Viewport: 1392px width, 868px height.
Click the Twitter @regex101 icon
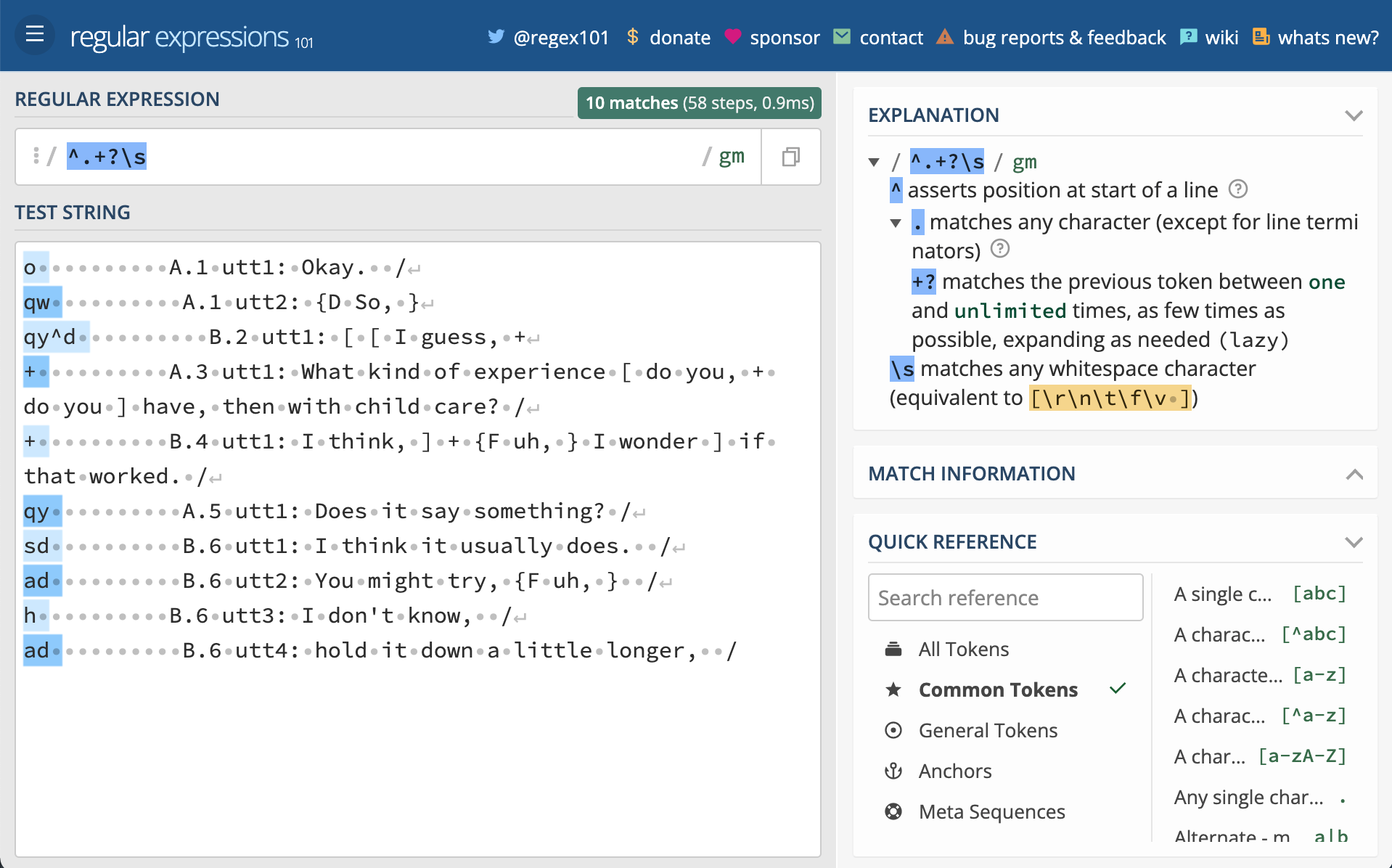point(496,36)
